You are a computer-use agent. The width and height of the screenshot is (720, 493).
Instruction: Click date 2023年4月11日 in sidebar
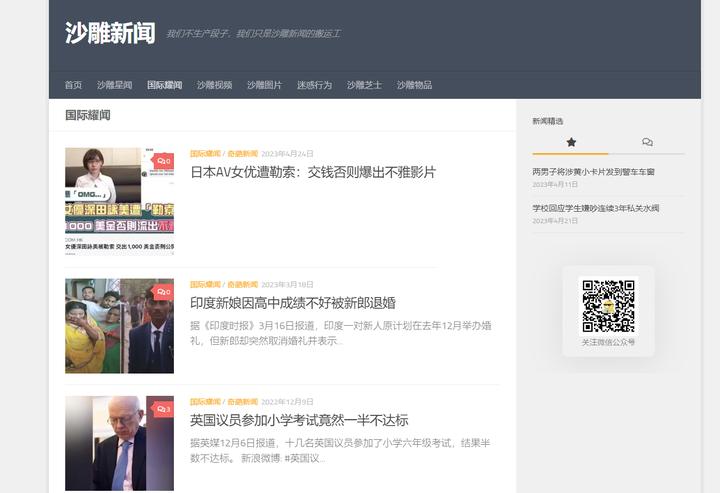(x=555, y=185)
